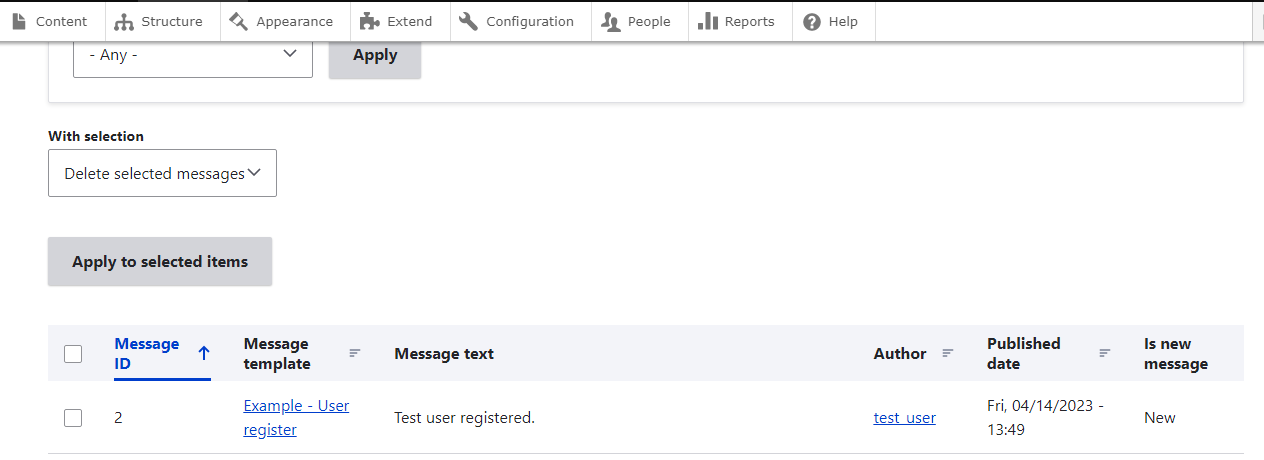
Task: Open the "- Any -" filter dropdown
Action: 193,55
